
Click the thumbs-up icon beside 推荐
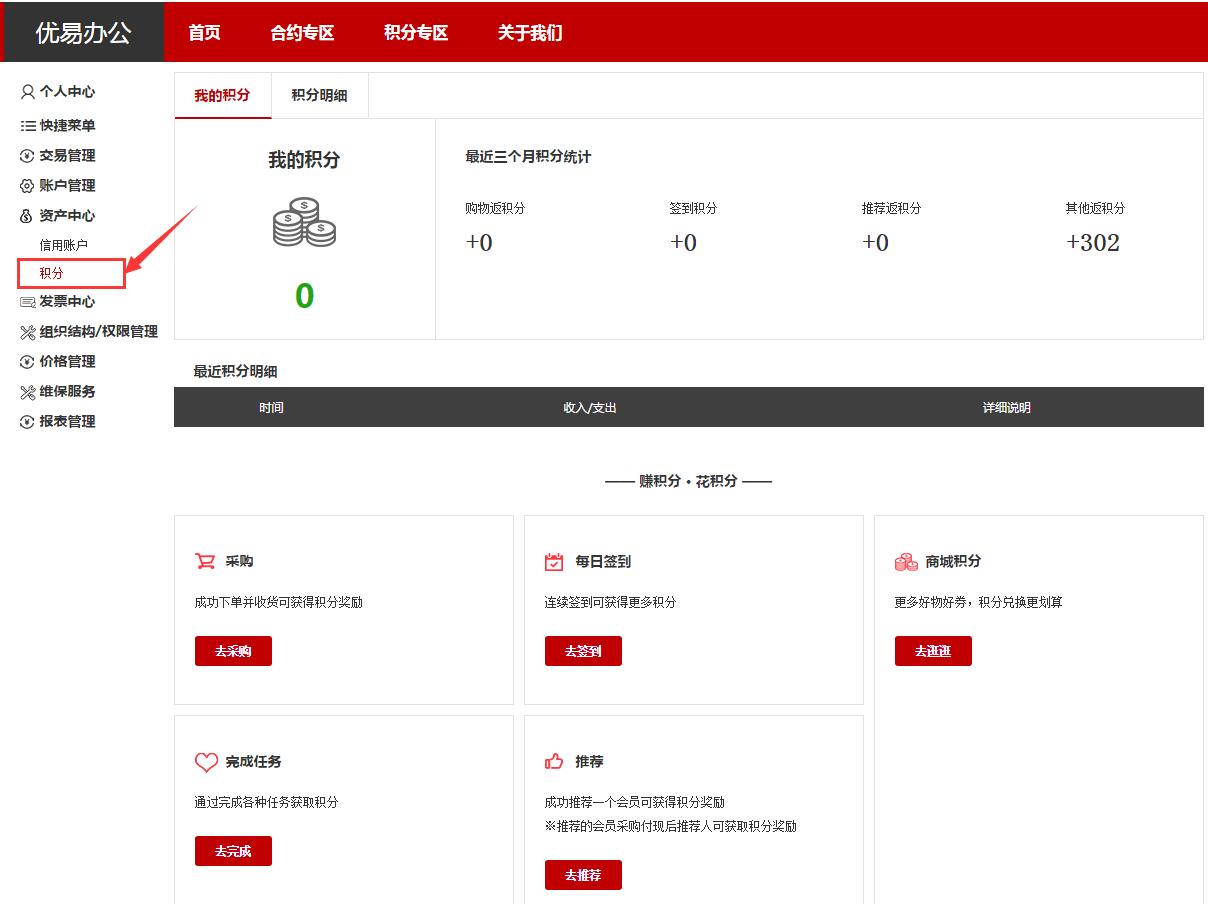click(554, 762)
